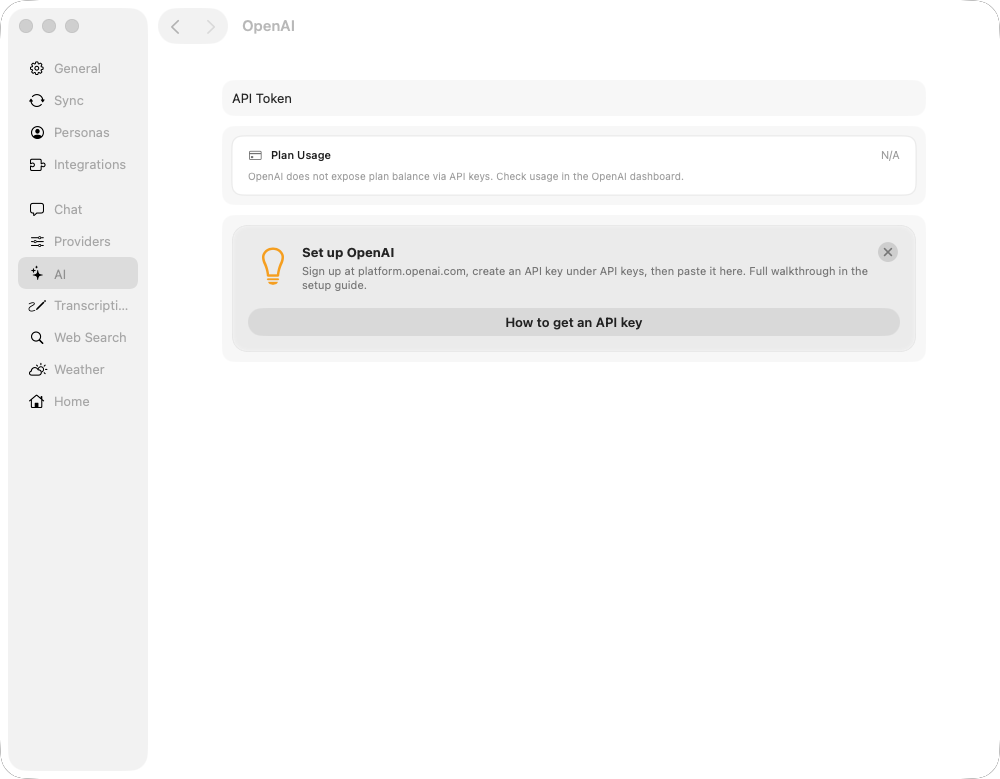The width and height of the screenshot is (1000, 779).
Task: Click the Plan Usage card icon
Action: 255,155
